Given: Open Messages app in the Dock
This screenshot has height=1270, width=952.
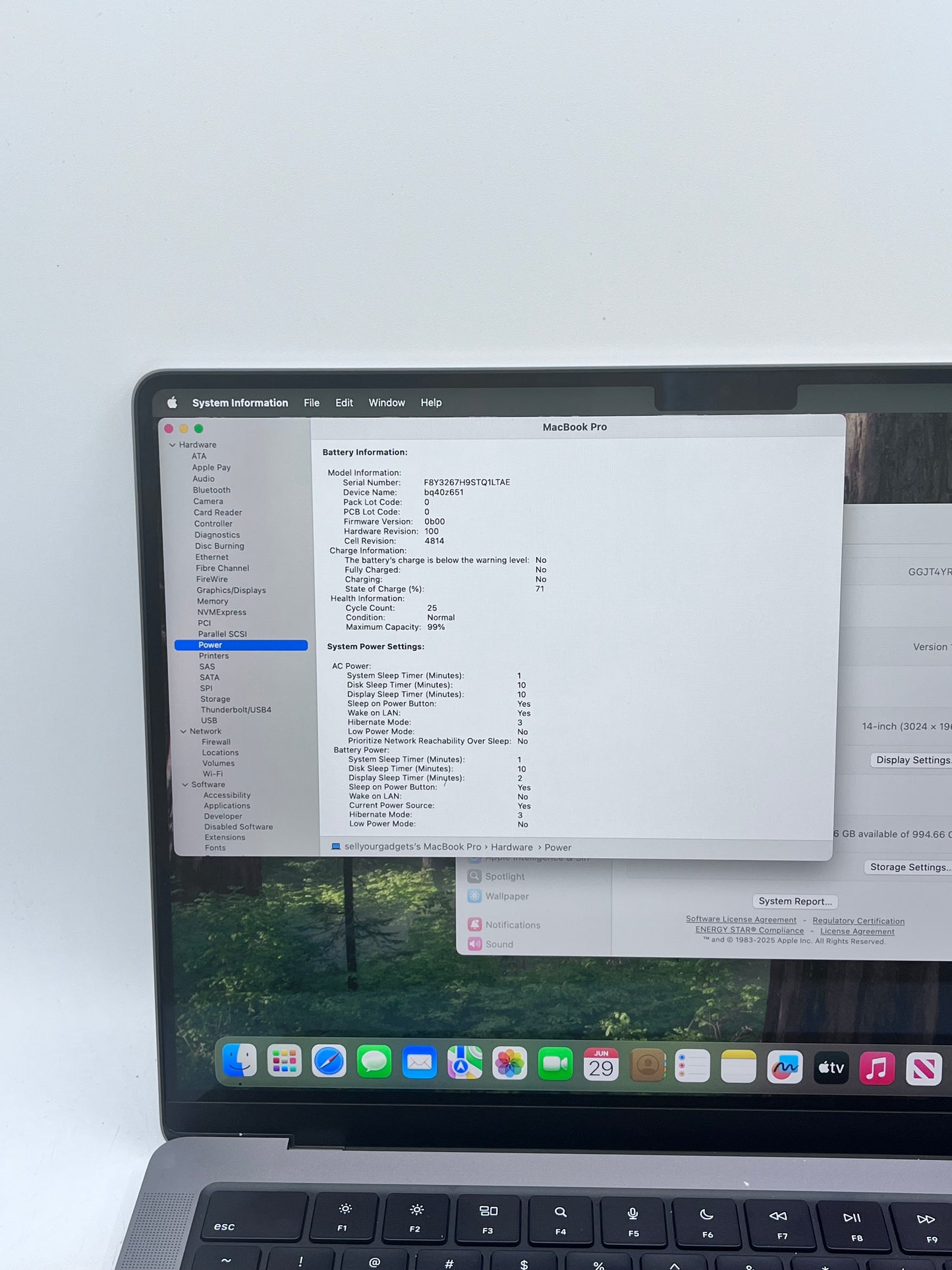Looking at the screenshot, I should (x=374, y=1062).
